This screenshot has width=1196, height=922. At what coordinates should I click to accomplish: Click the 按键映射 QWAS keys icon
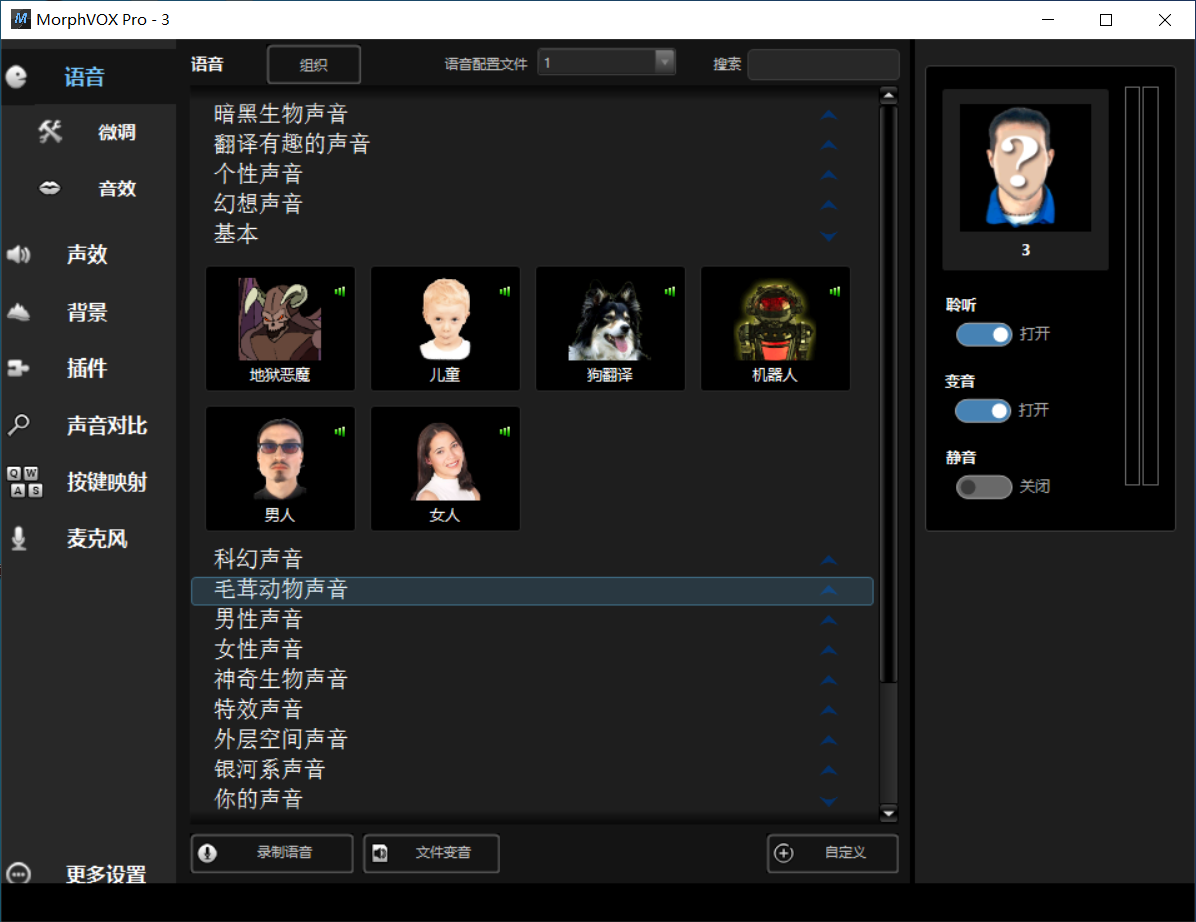[24, 482]
